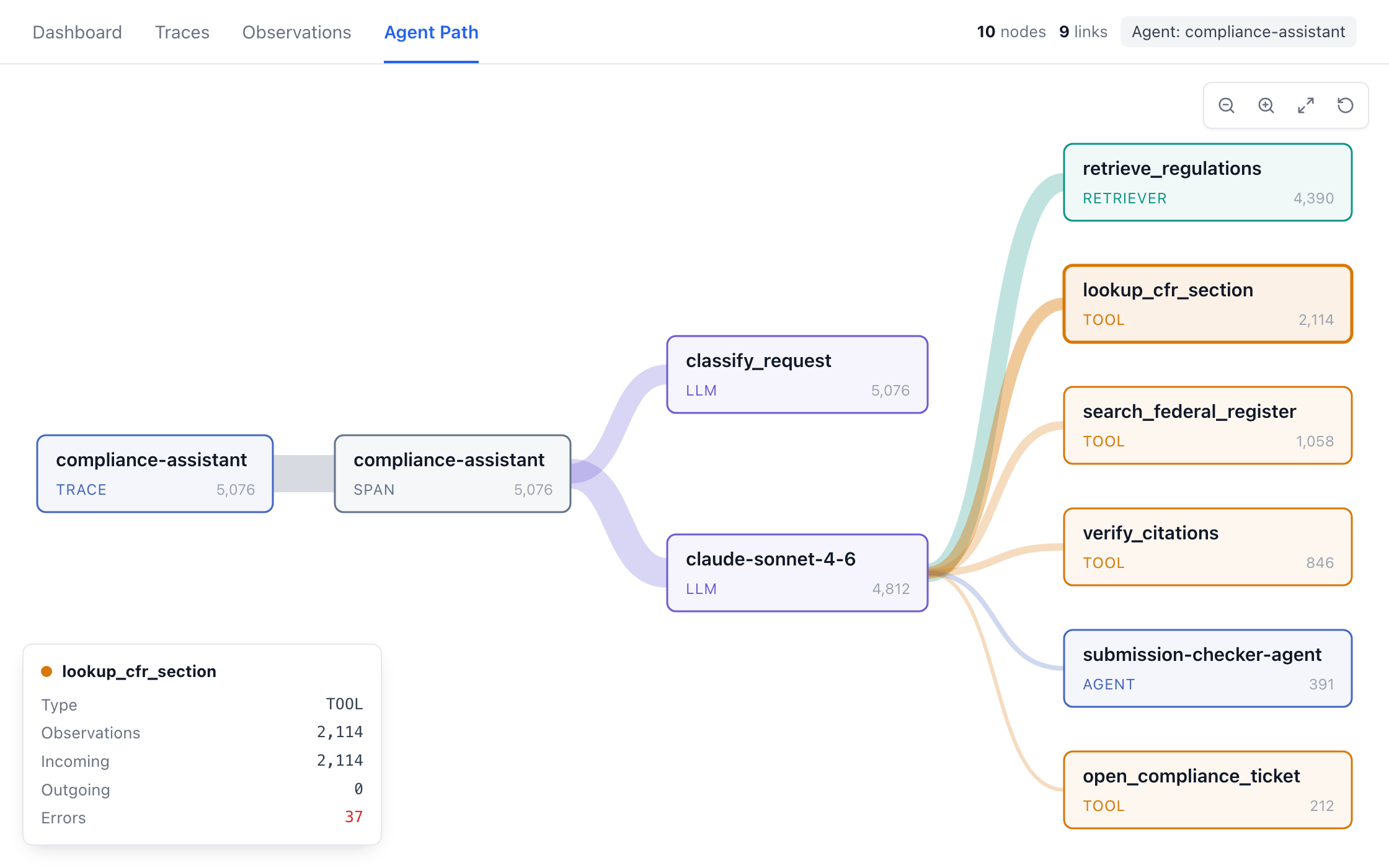Click the Incoming value in the details panel
Viewport: 1389px width, 868px height.
(340, 761)
